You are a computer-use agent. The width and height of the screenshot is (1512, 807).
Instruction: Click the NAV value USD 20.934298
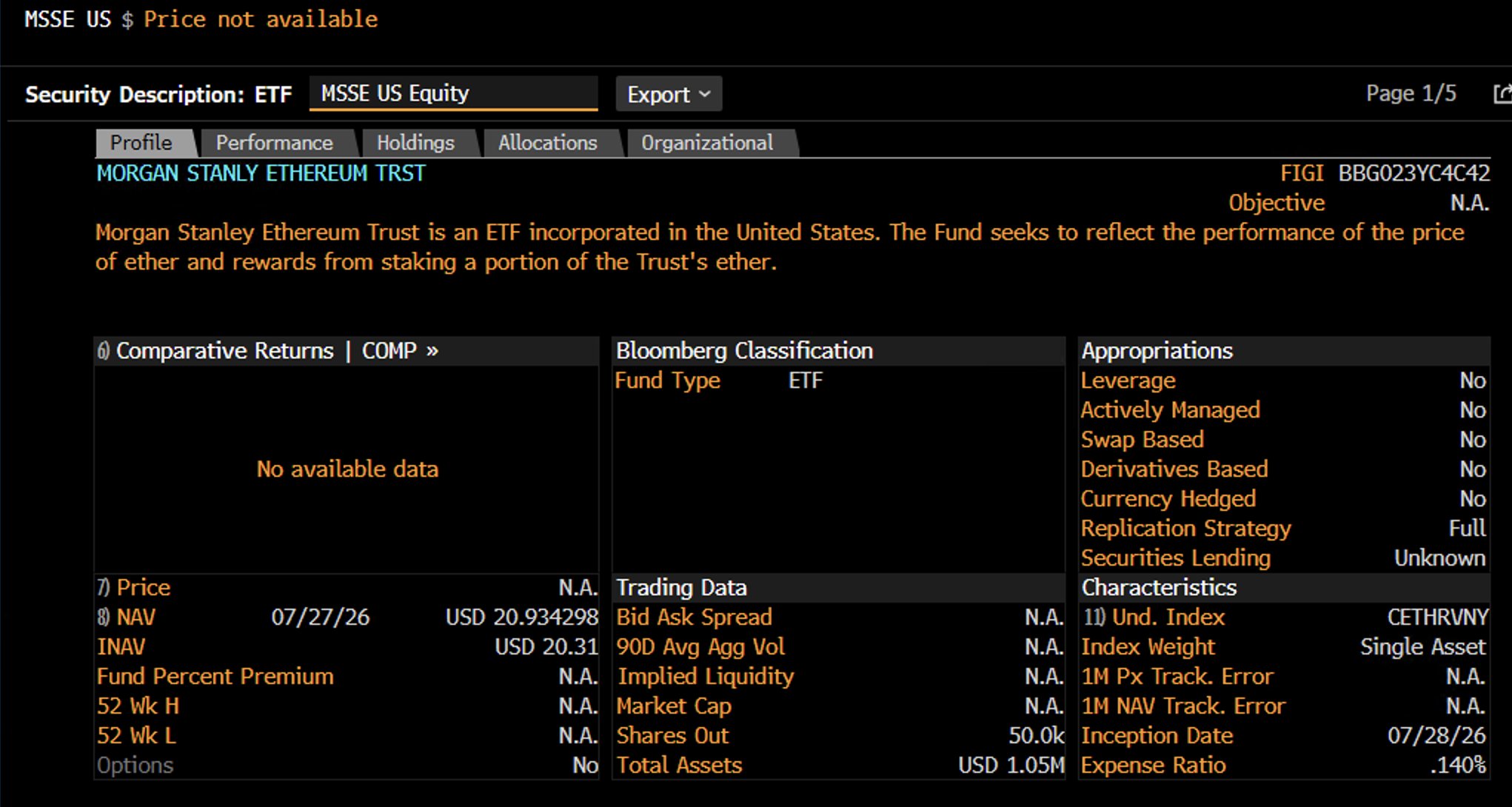click(x=521, y=617)
